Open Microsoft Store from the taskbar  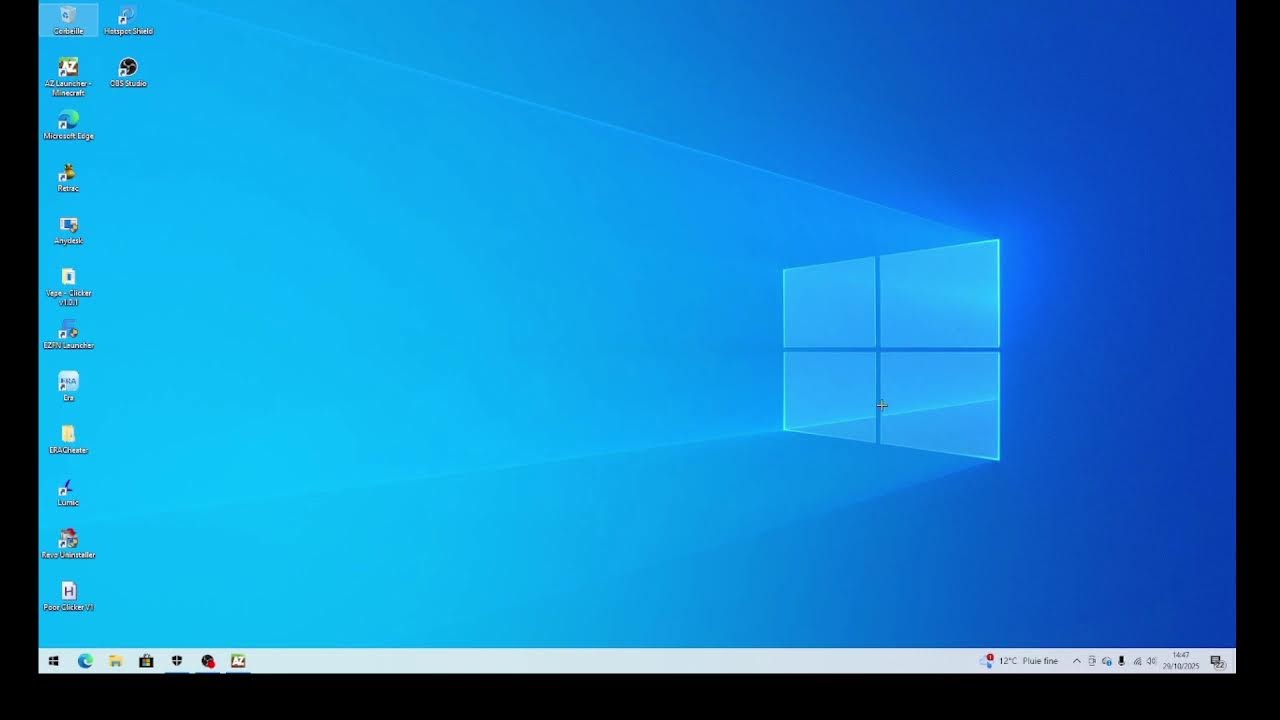[146, 661]
